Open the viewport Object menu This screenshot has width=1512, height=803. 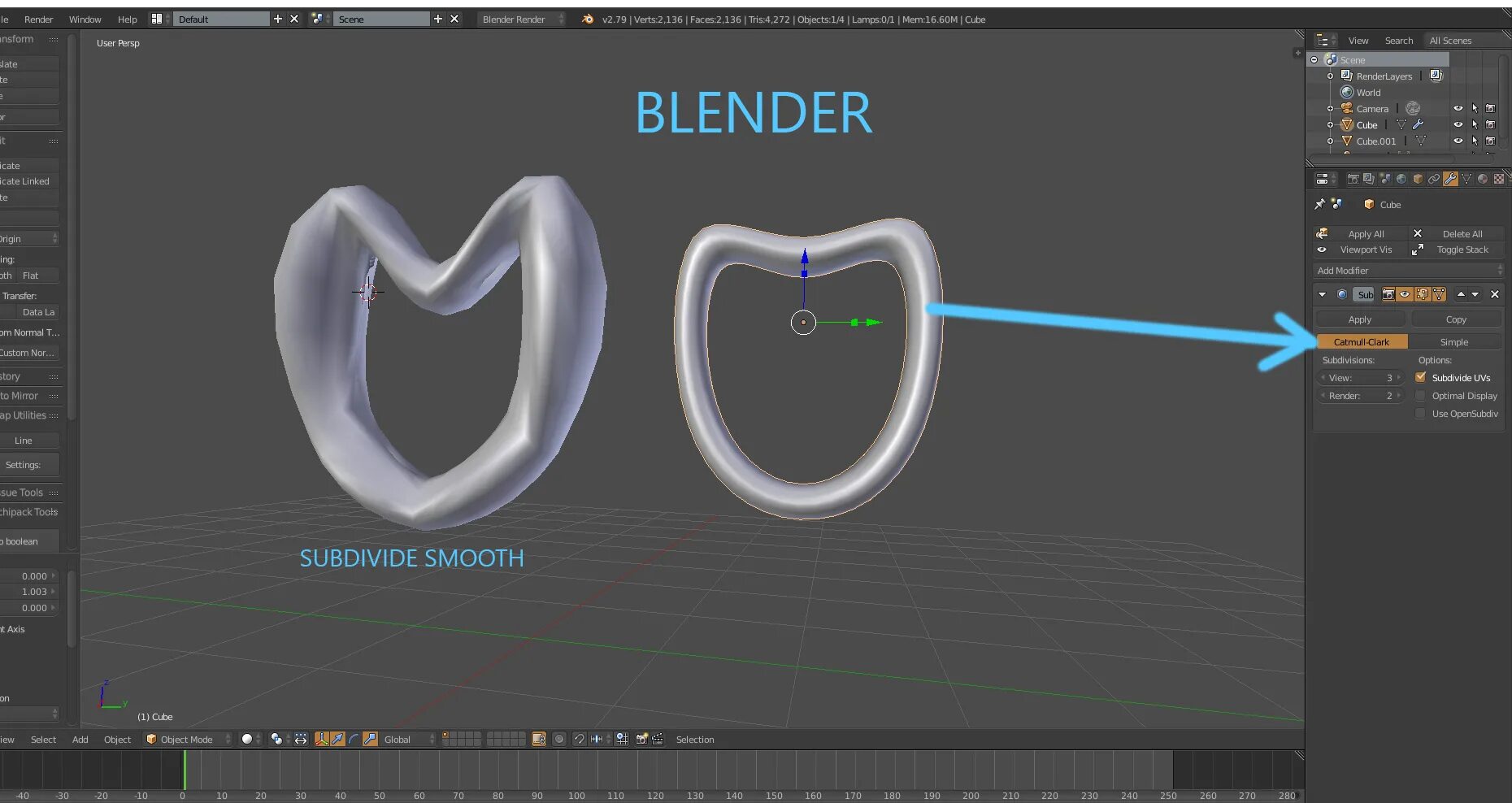[x=117, y=740]
